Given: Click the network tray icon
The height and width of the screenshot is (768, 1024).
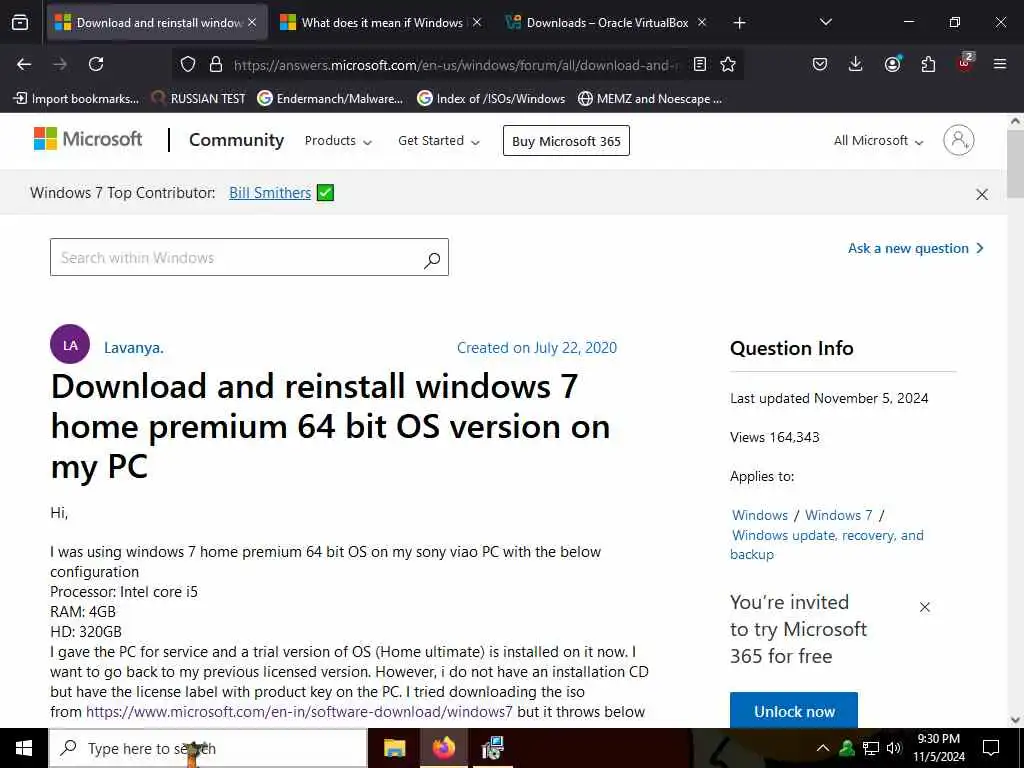Looking at the screenshot, I should (x=871, y=748).
